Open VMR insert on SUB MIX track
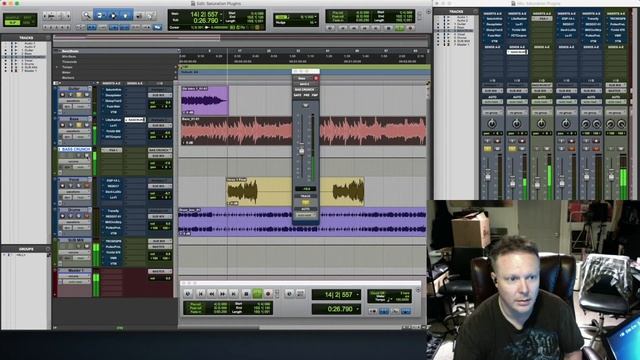 113,258
